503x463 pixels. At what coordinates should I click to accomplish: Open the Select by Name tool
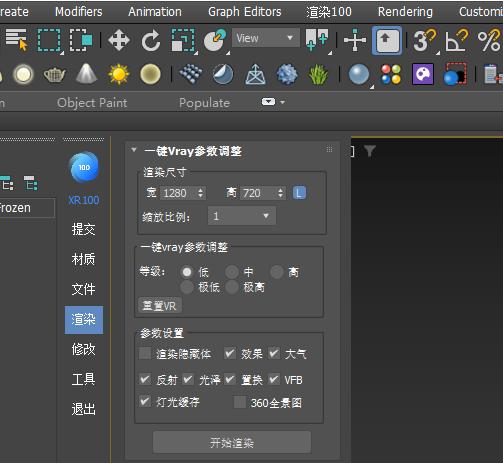click(16, 39)
